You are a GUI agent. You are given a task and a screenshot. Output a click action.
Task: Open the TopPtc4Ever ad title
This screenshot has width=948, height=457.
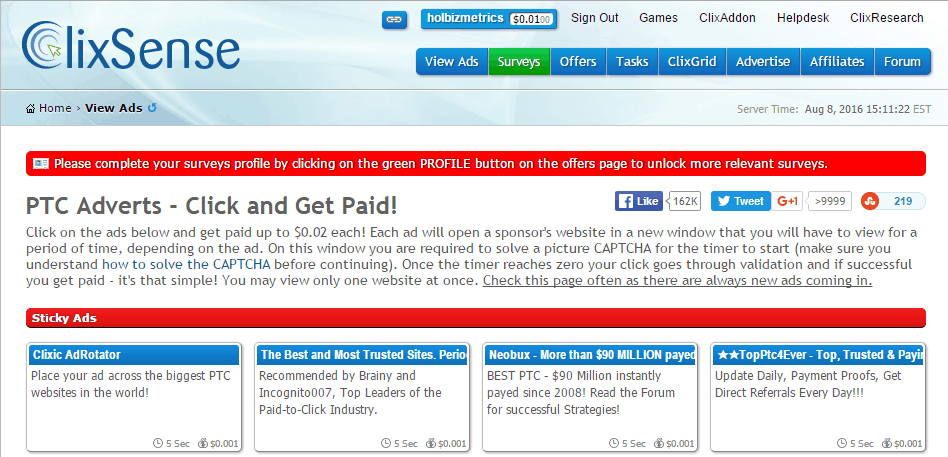[x=819, y=355]
